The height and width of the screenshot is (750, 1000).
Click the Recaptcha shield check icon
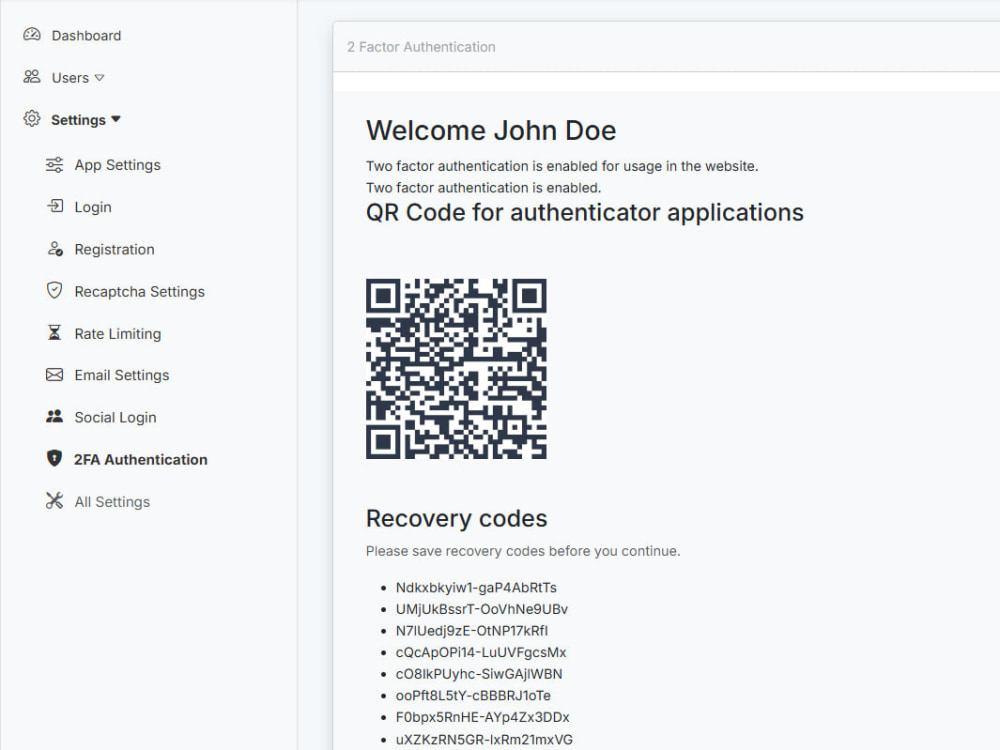coord(55,291)
